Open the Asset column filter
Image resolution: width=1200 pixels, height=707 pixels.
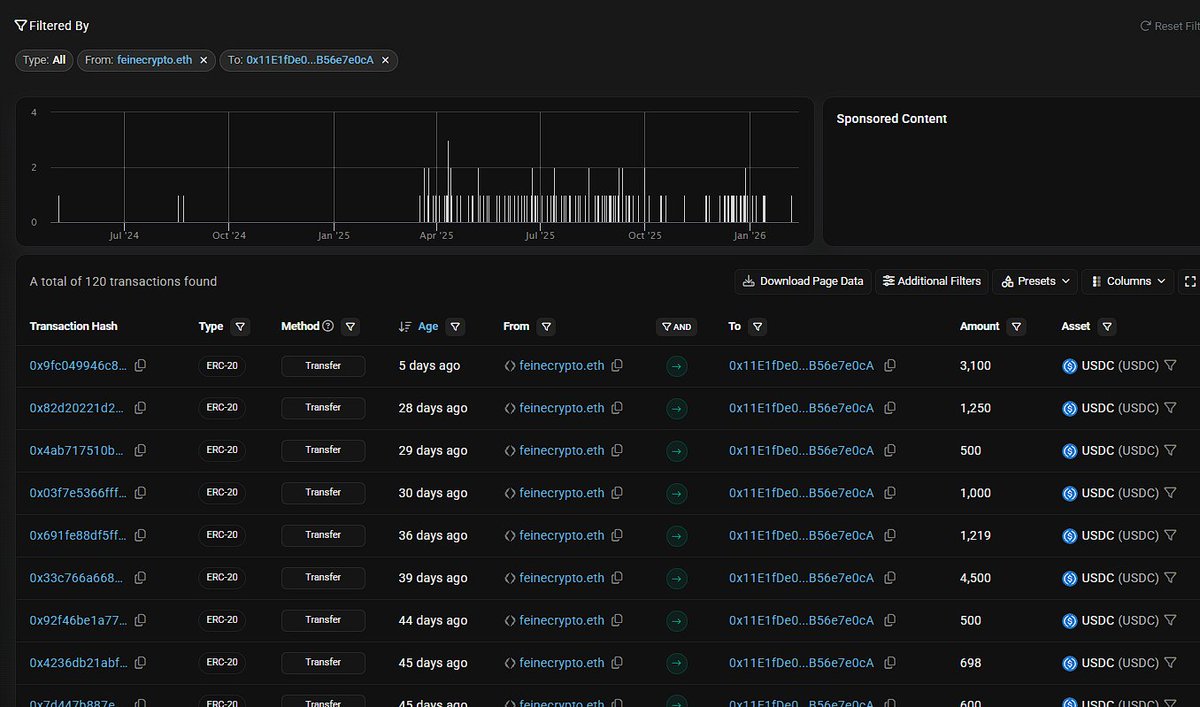coord(1107,326)
